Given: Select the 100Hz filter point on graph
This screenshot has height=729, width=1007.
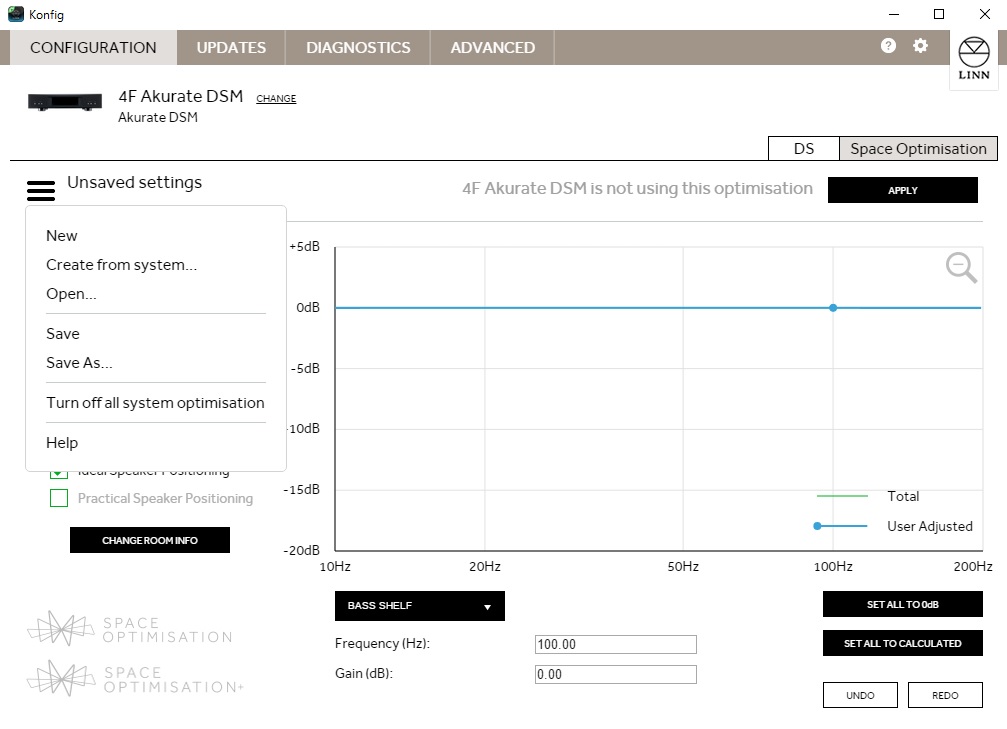Looking at the screenshot, I should point(833,308).
